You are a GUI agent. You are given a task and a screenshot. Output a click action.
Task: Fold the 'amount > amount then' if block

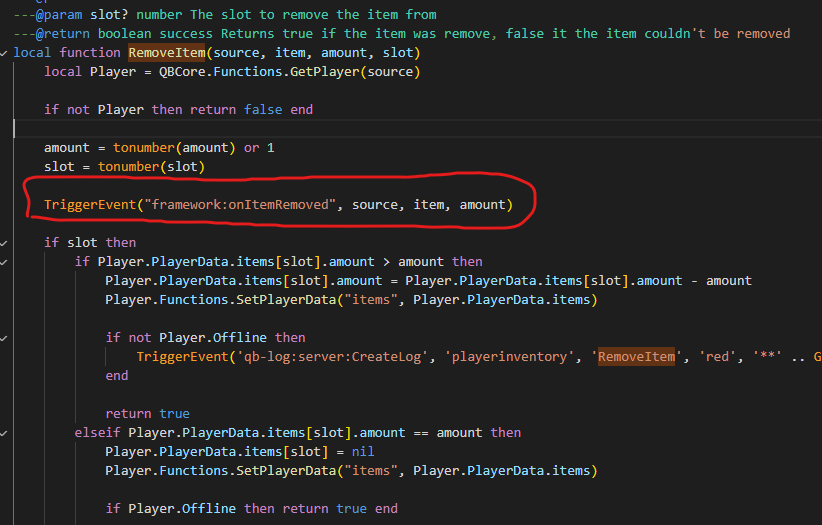[x=6, y=262]
